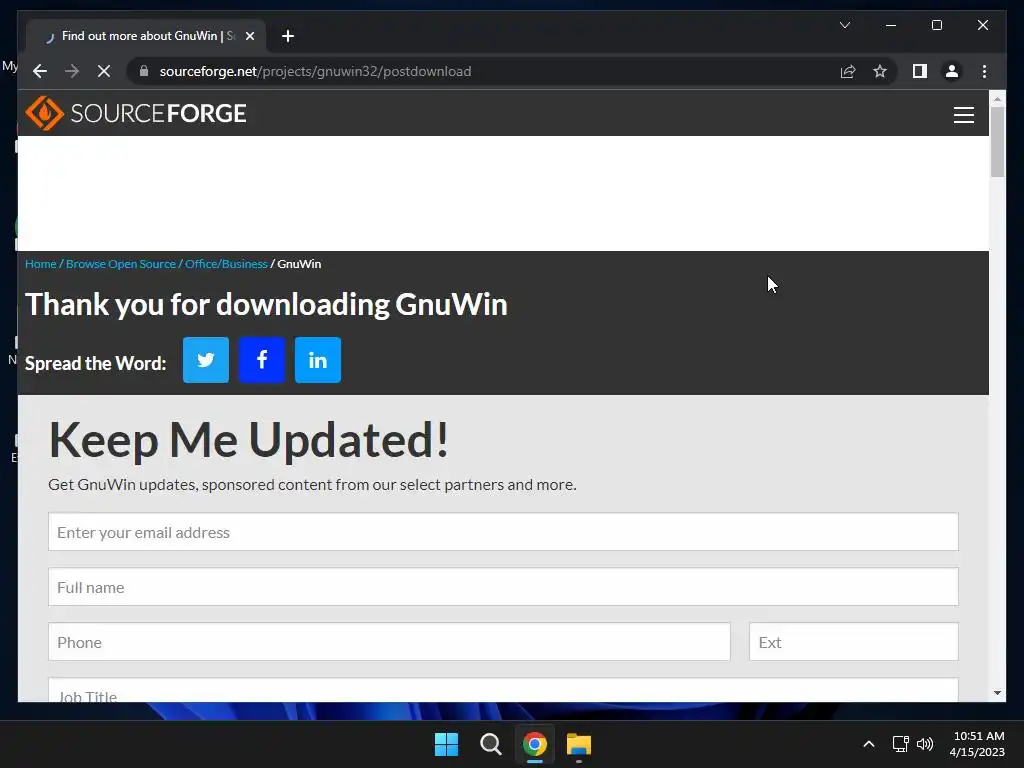Go back to the previous page
1024x768 pixels.
coord(40,71)
